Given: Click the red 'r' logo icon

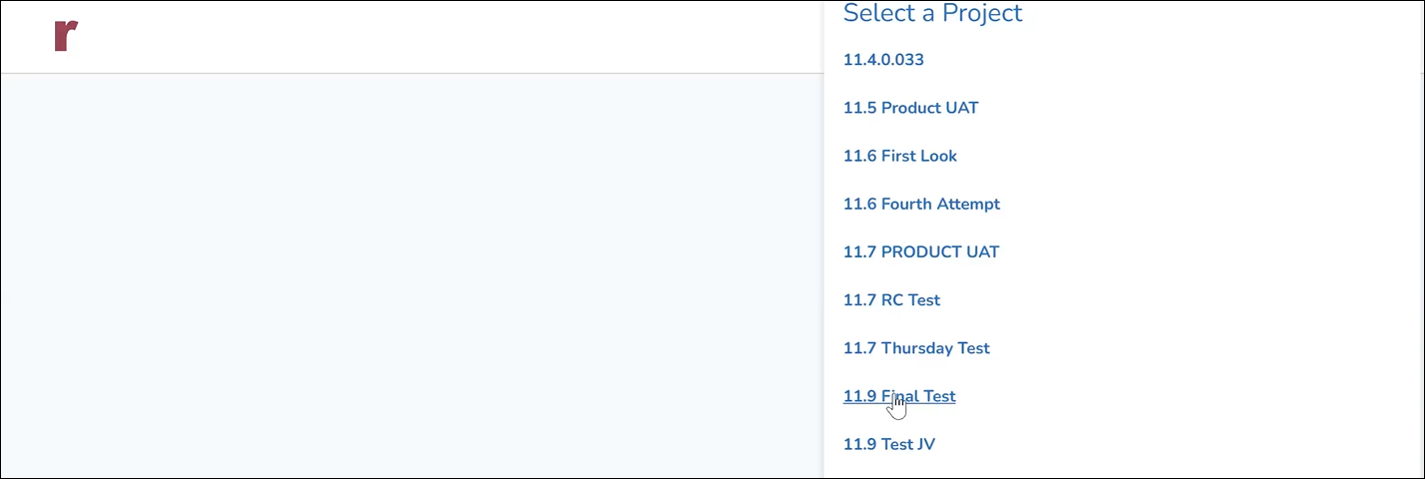Looking at the screenshot, I should coord(66,35).
